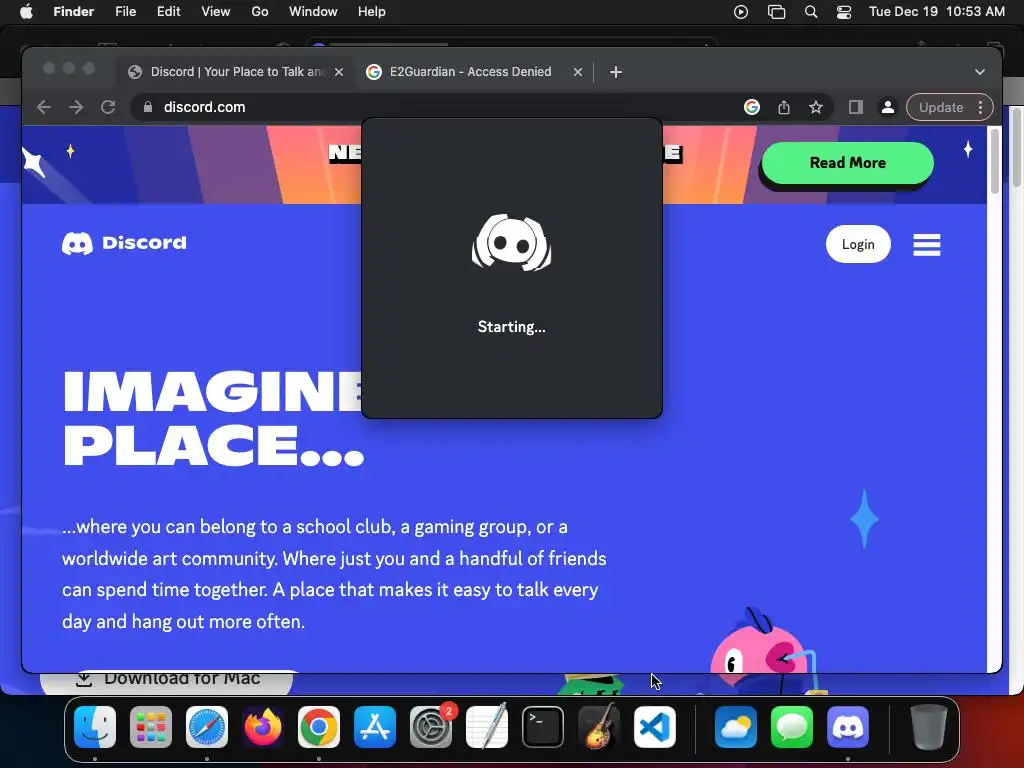The height and width of the screenshot is (768, 1024).
Task: Click the date and time in the menu bar
Action: click(x=936, y=12)
